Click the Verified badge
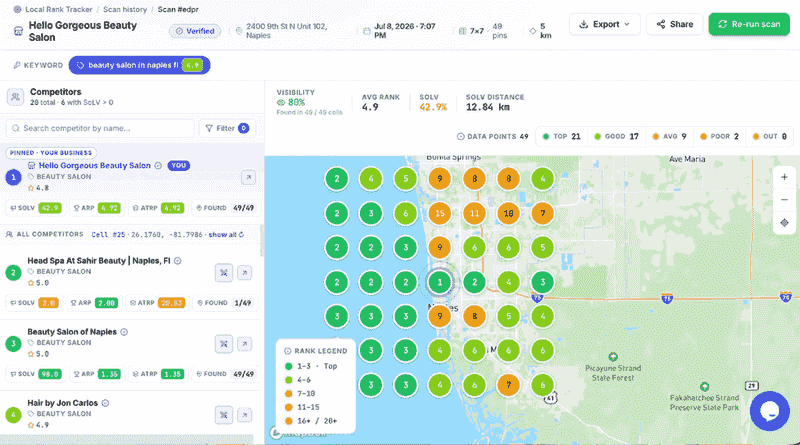The height and width of the screenshot is (445, 800). point(195,31)
